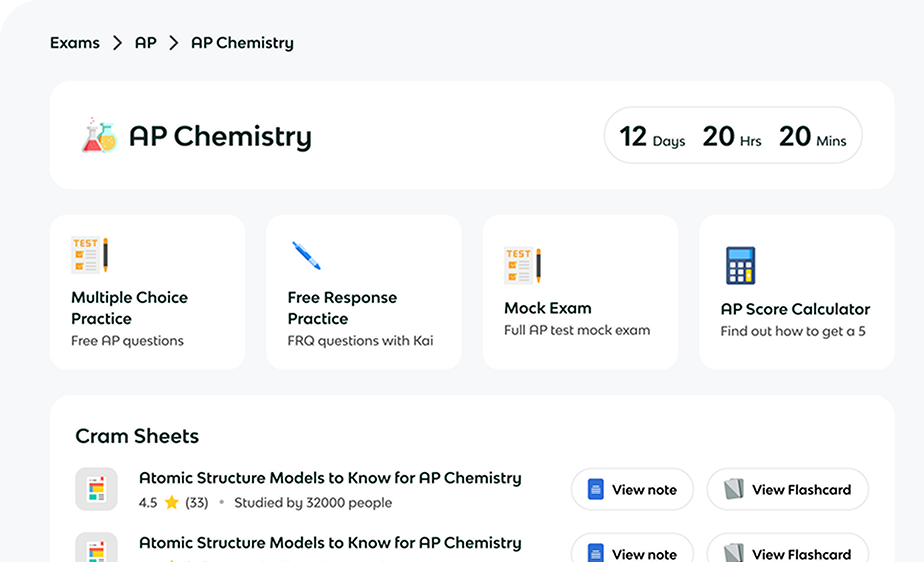Click the (33) review count
This screenshot has height=562, width=924.
tap(197, 503)
